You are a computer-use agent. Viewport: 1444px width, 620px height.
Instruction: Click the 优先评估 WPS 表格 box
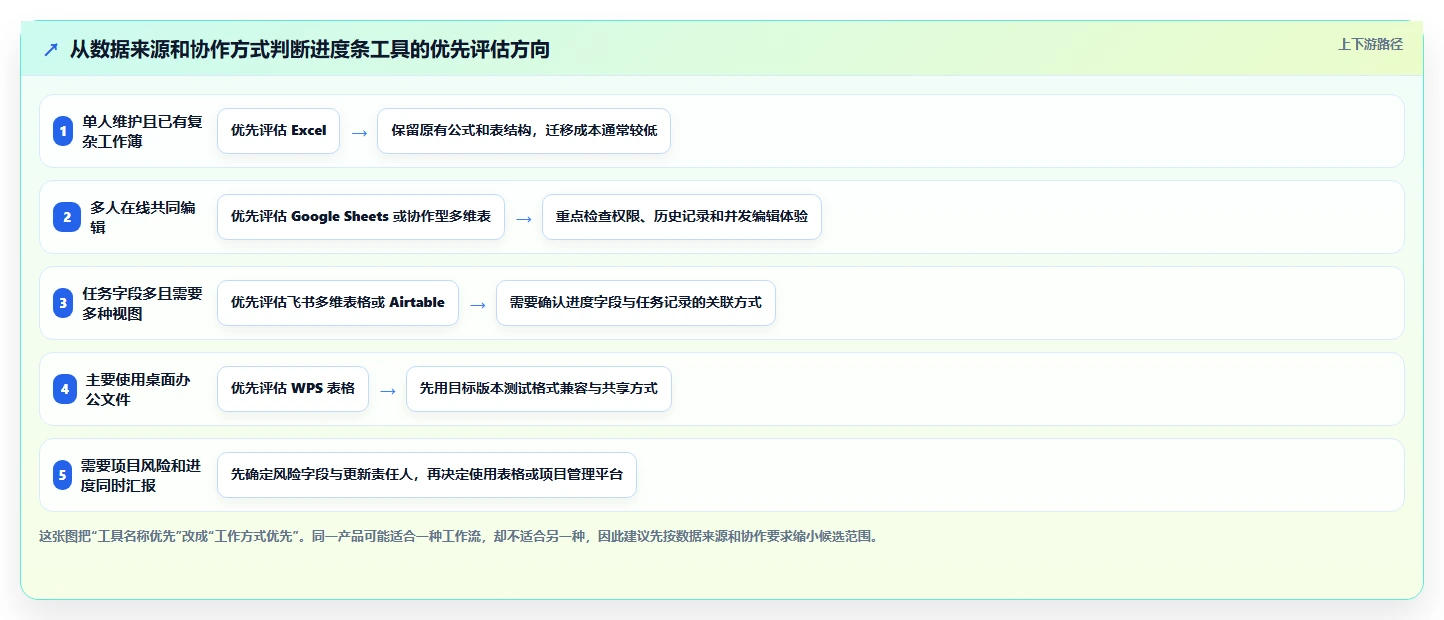tap(293, 389)
